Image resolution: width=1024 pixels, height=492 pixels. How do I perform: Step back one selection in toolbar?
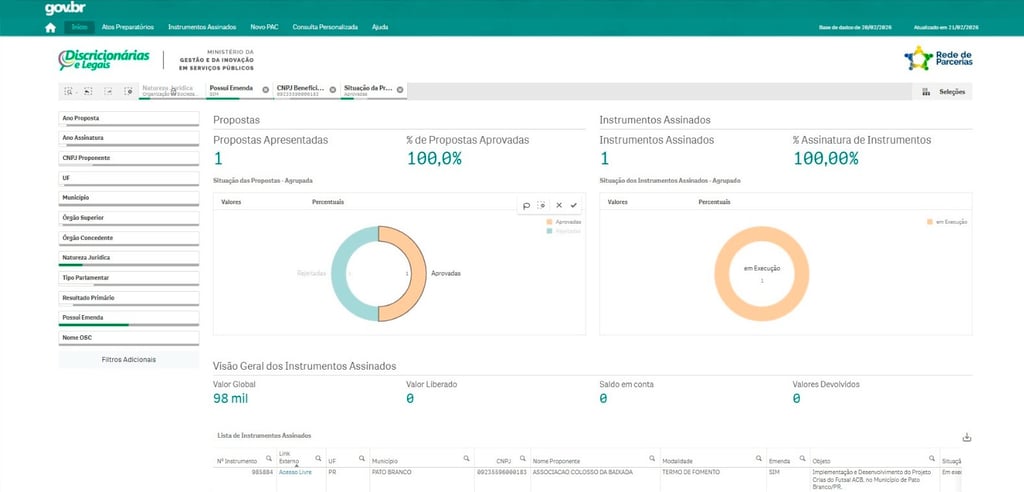[88, 91]
